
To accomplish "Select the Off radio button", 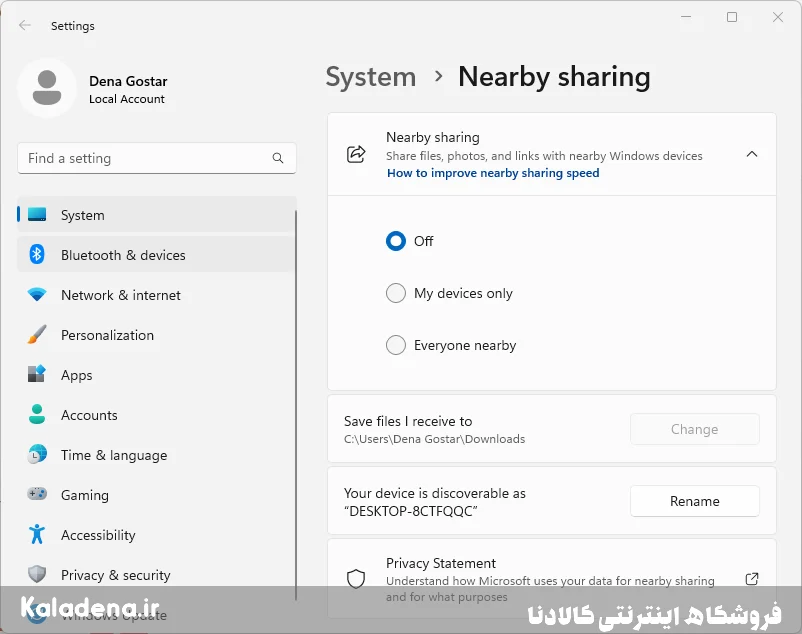I will 396,241.
